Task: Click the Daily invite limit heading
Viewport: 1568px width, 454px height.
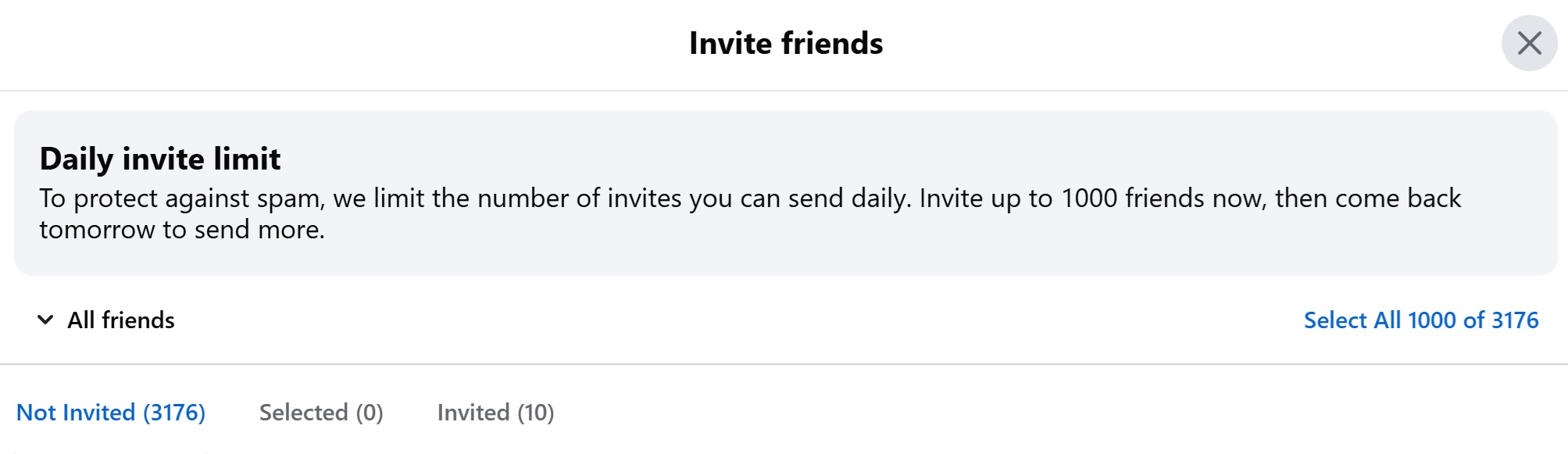Action: click(160, 159)
